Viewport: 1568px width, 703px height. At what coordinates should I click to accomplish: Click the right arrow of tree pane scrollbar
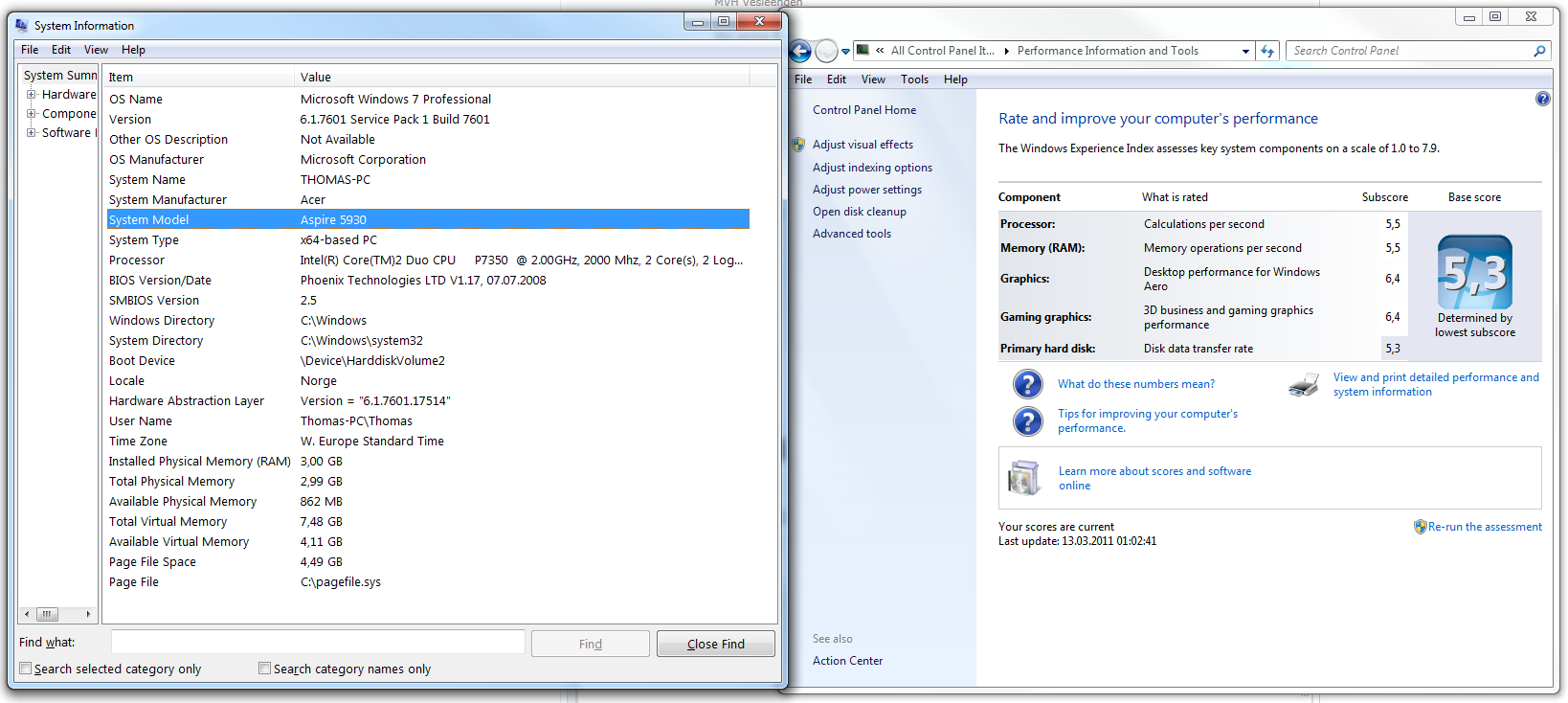[88, 614]
